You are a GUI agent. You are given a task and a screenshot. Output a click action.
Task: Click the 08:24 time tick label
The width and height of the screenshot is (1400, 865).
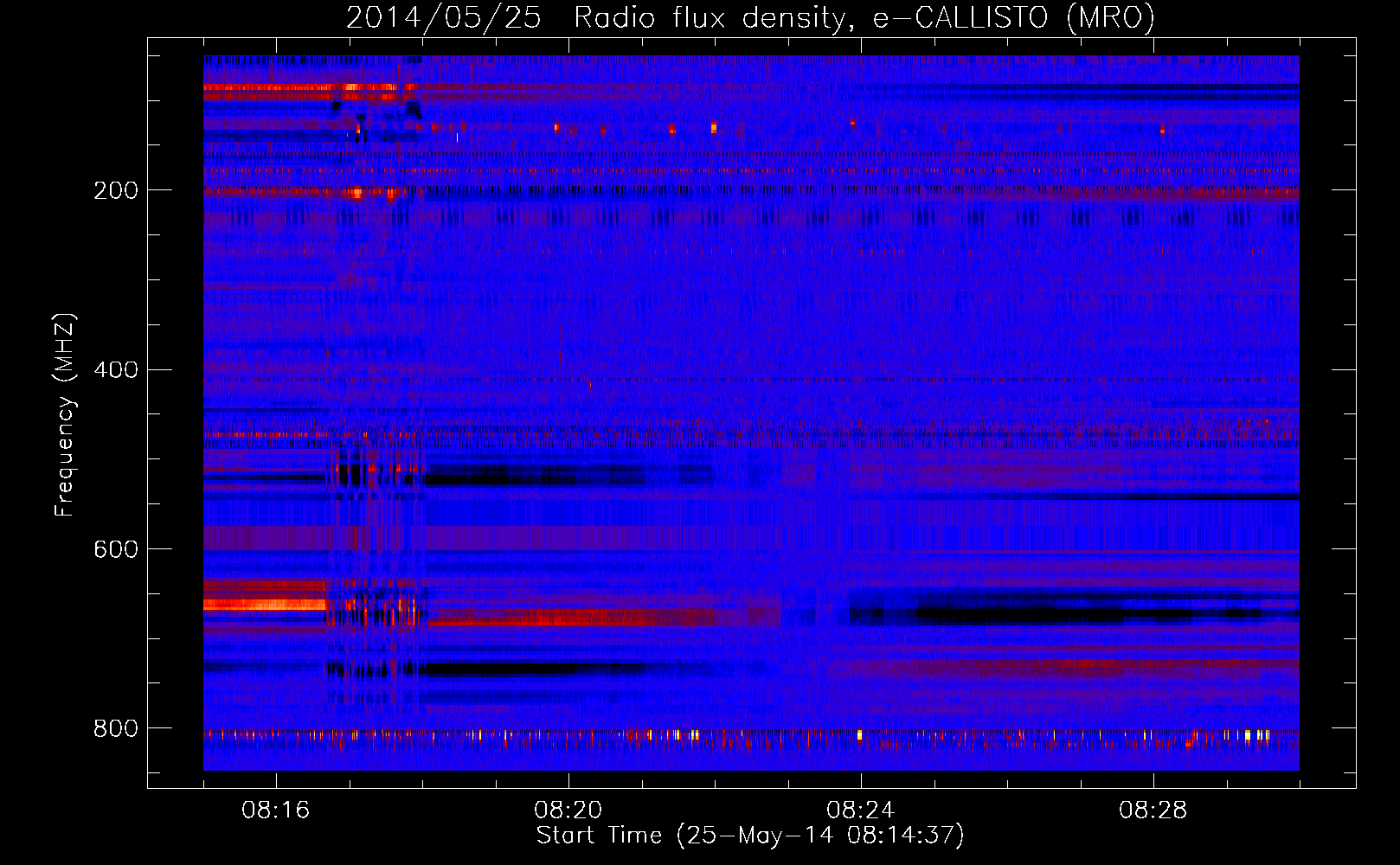tap(860, 811)
